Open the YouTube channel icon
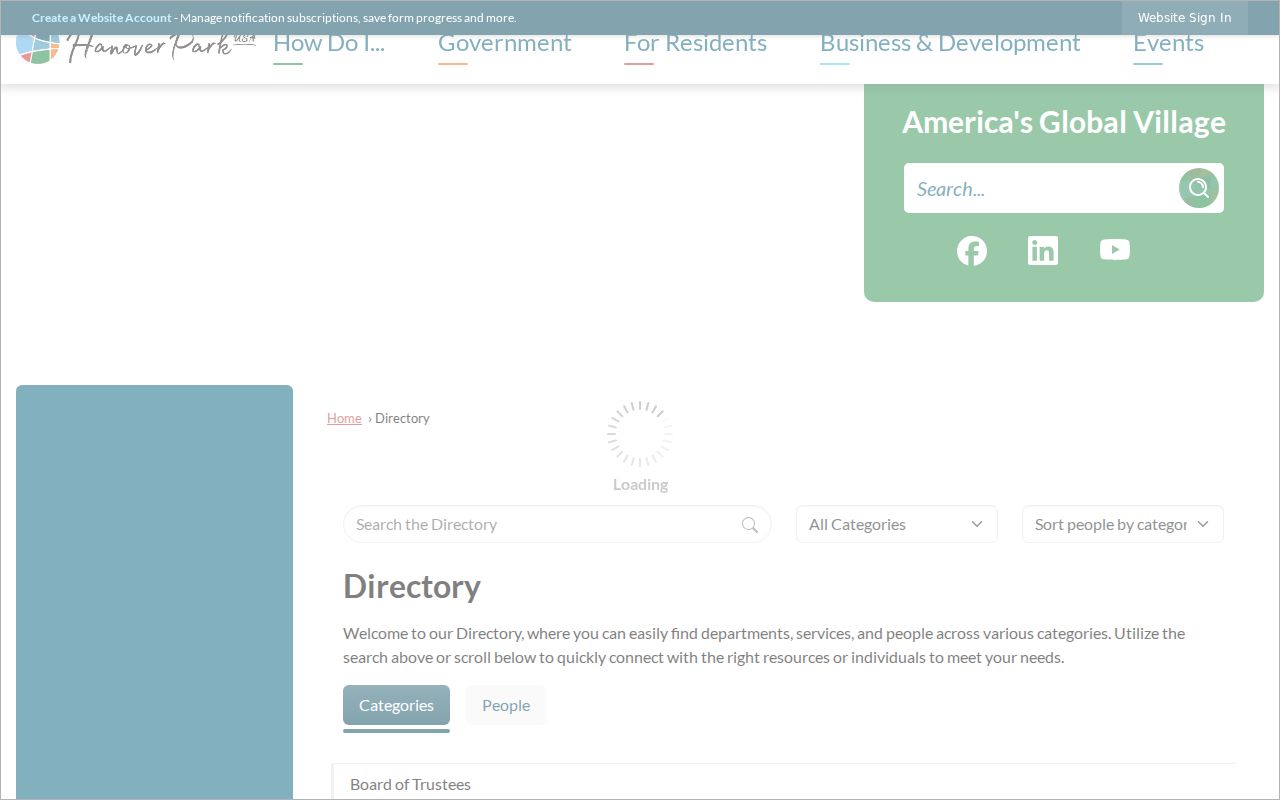1280x800 pixels. coord(1115,250)
